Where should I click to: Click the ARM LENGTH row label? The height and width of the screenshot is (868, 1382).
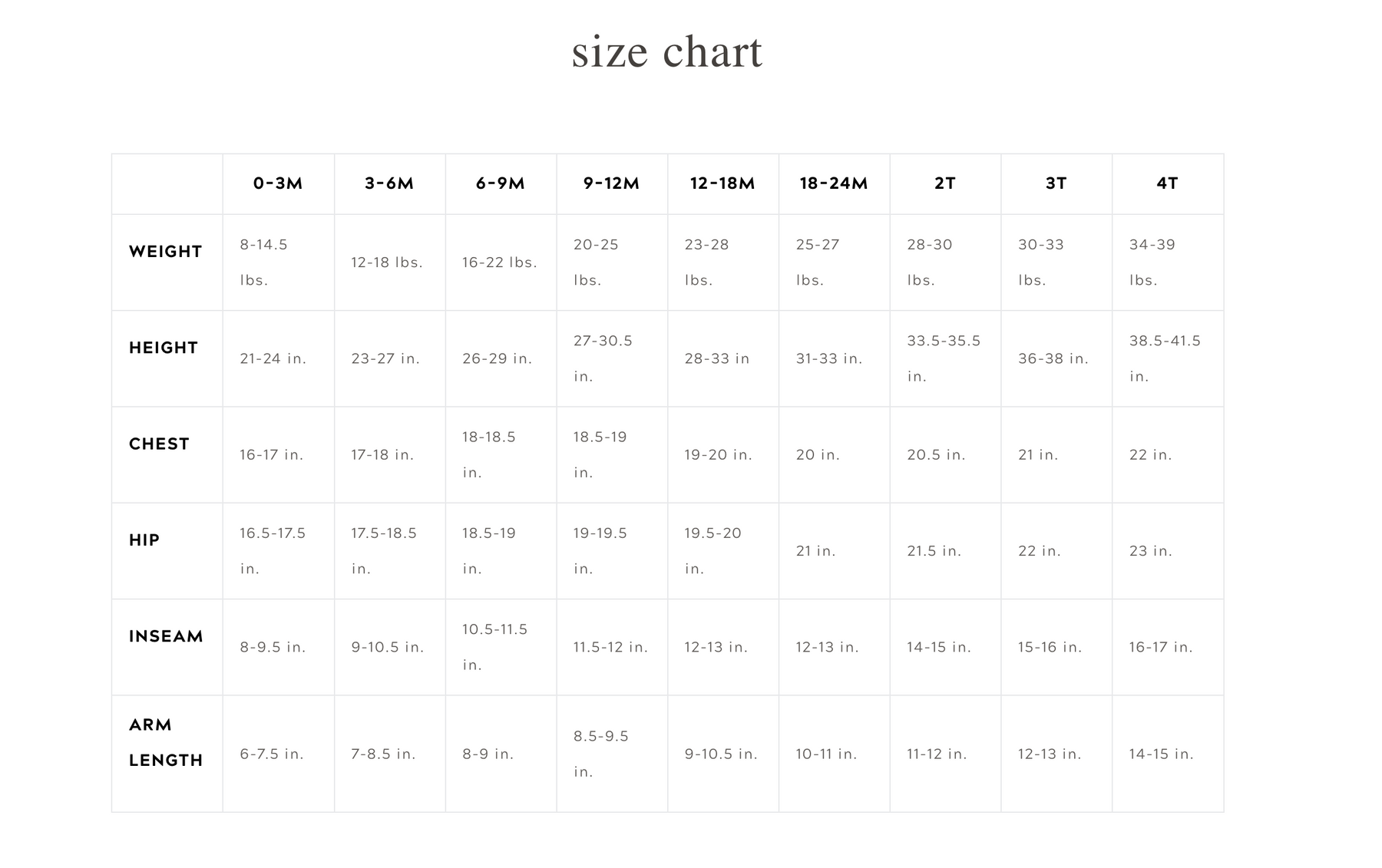(x=166, y=742)
